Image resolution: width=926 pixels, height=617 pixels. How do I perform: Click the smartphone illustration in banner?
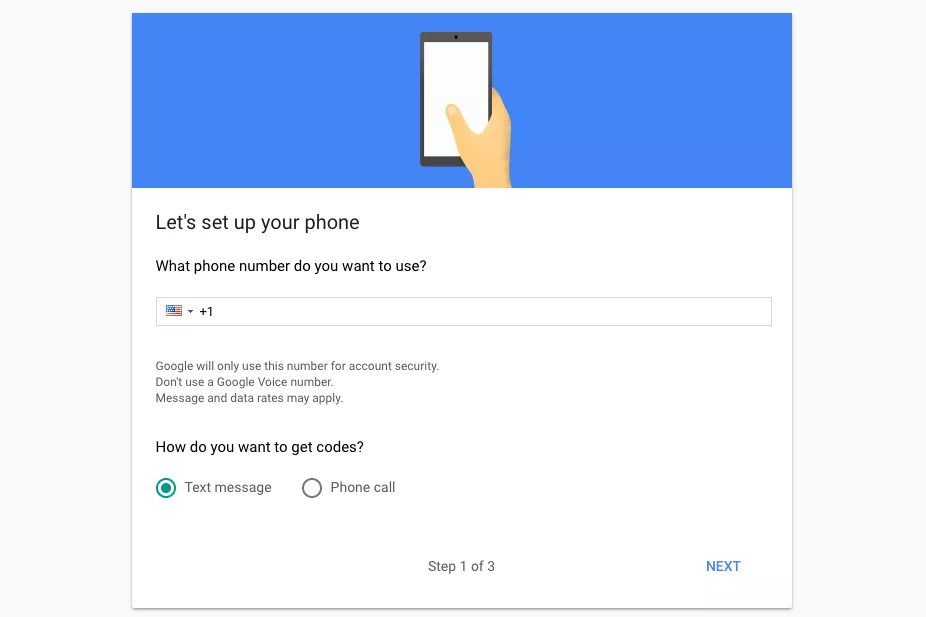[456, 99]
